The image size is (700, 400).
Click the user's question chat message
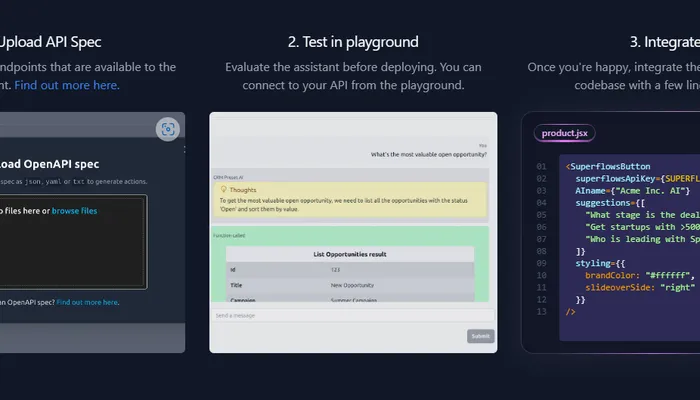[428, 154]
